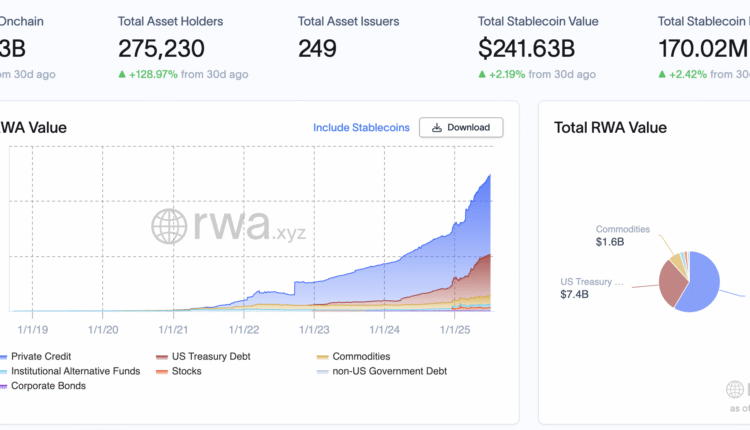Viewport: 750px width, 430px height.
Task: Click the rwa.xyz globe watermark logo
Action: coord(169,226)
